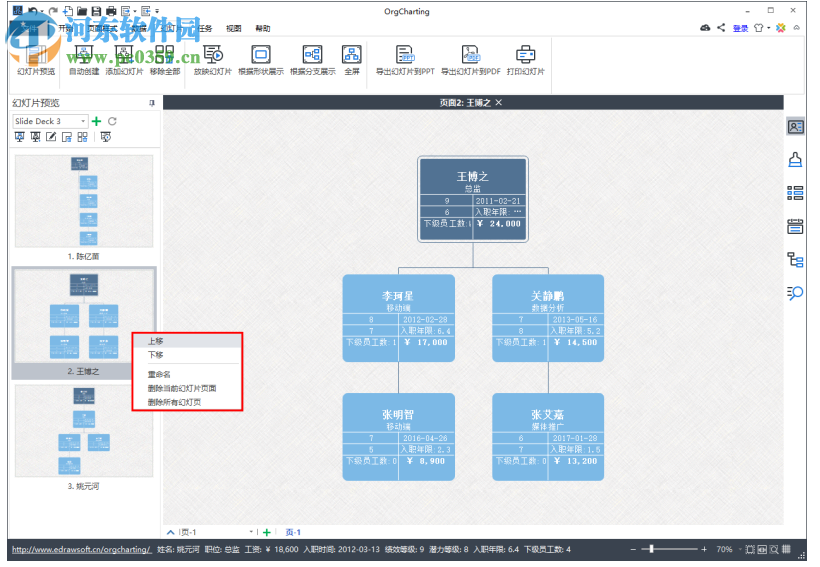Export slides to PPT (导出幻灯片到PPT)

[405, 61]
